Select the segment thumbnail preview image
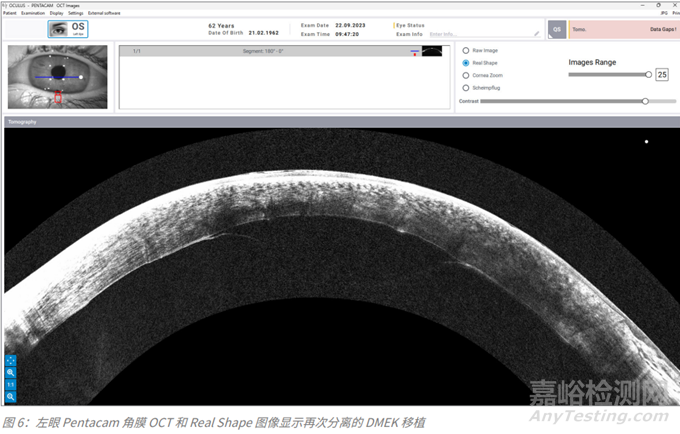The width and height of the screenshot is (680, 434). [431, 50]
